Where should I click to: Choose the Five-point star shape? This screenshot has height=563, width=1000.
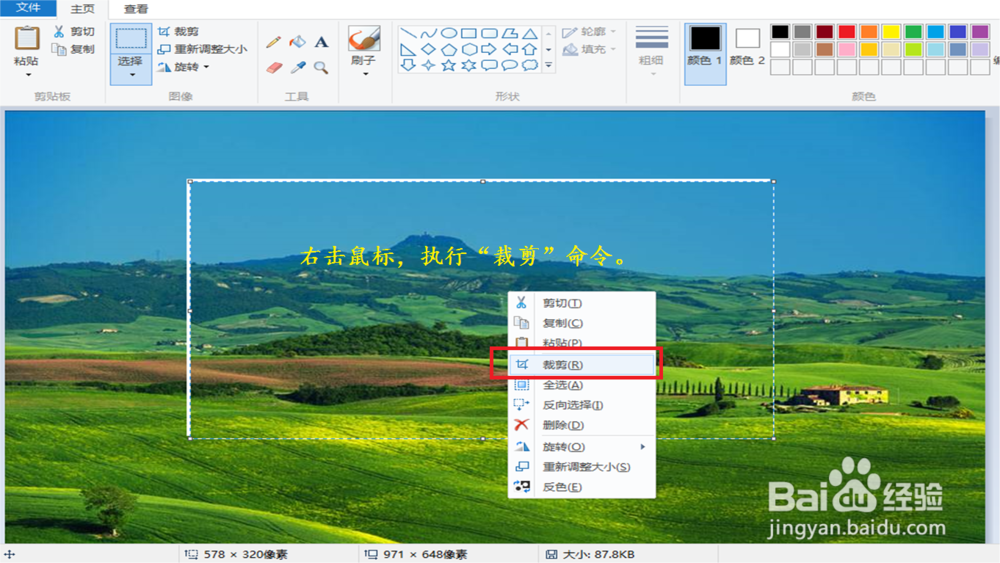pyautogui.click(x=449, y=65)
